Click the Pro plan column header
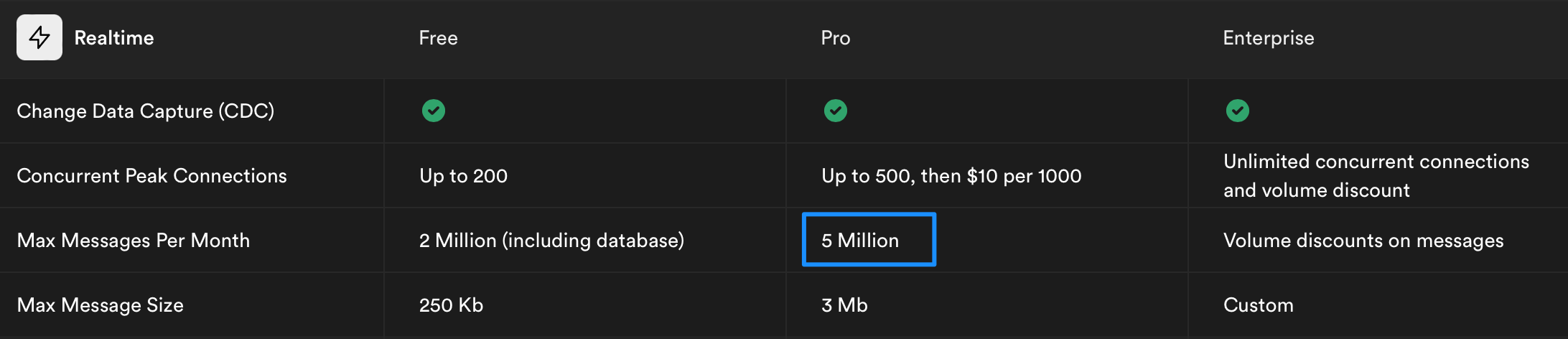Viewport: 1568px width, 339px height. (835, 38)
